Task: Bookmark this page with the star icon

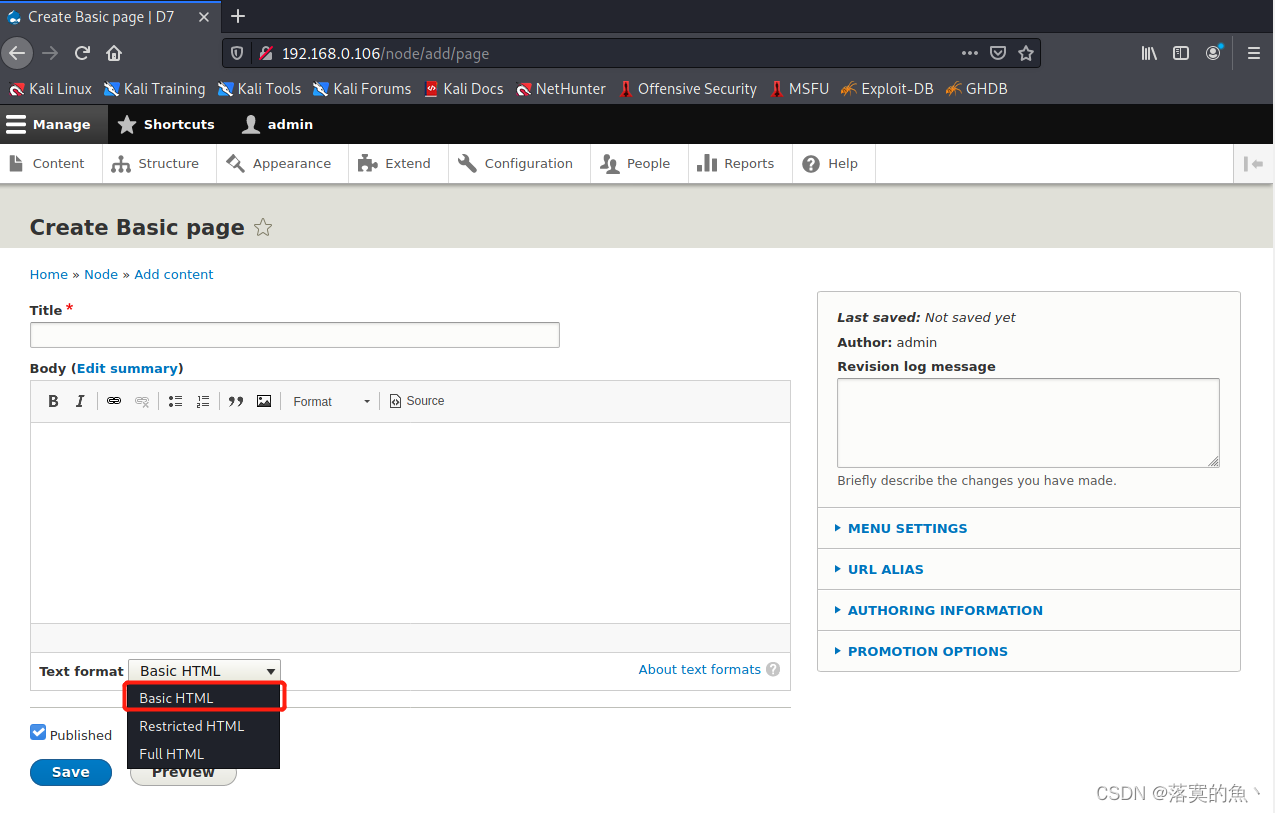Action: coord(1026,53)
